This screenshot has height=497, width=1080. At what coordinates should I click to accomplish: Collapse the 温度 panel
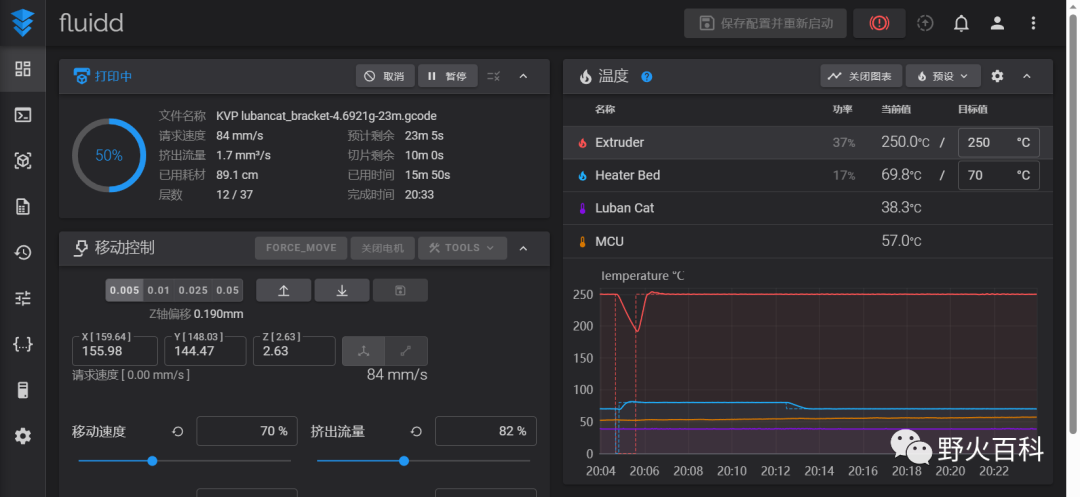[1027, 76]
